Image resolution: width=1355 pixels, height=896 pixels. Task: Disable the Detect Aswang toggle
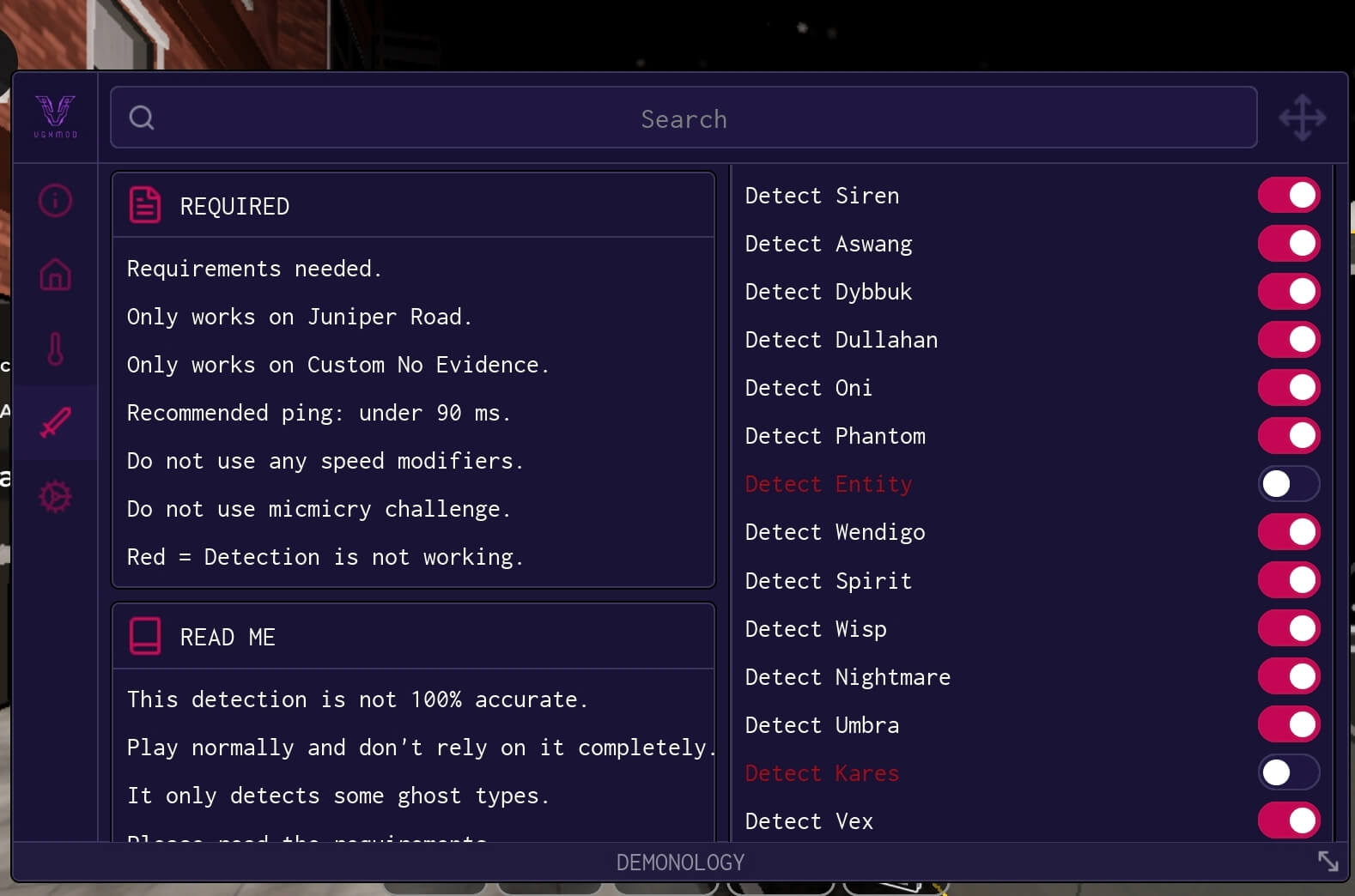point(1289,243)
